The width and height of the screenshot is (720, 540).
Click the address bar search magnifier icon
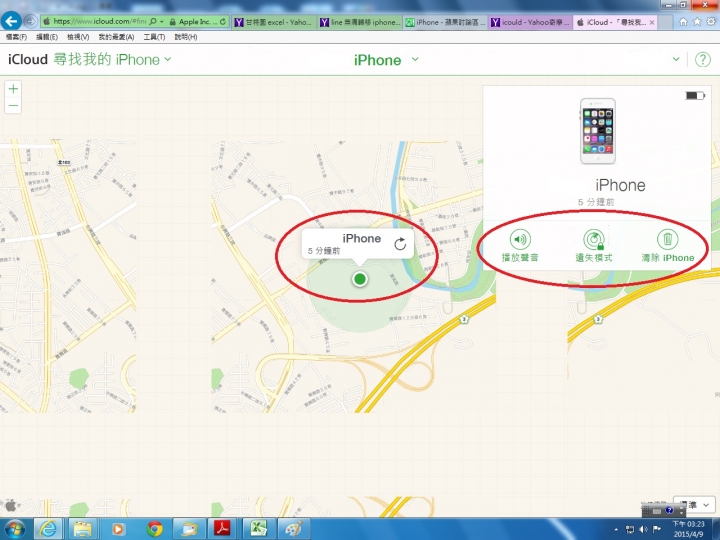tap(153, 22)
